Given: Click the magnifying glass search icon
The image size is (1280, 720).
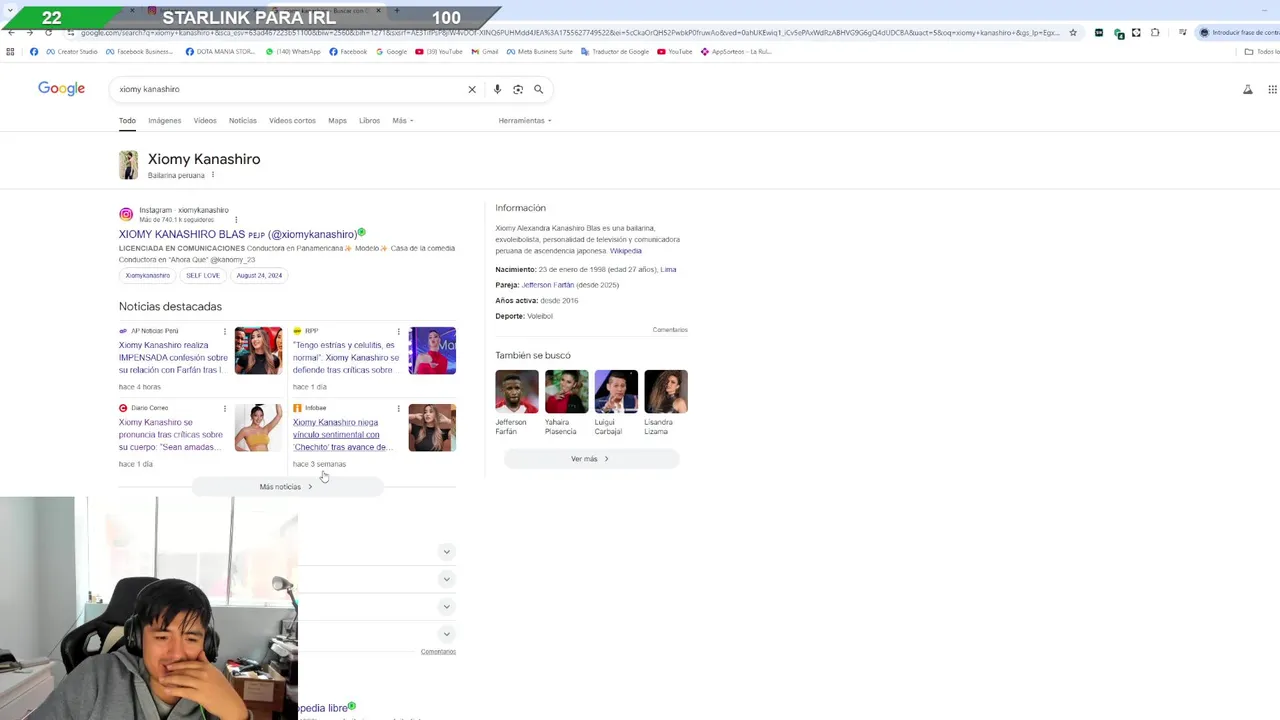Looking at the screenshot, I should click(x=538, y=89).
